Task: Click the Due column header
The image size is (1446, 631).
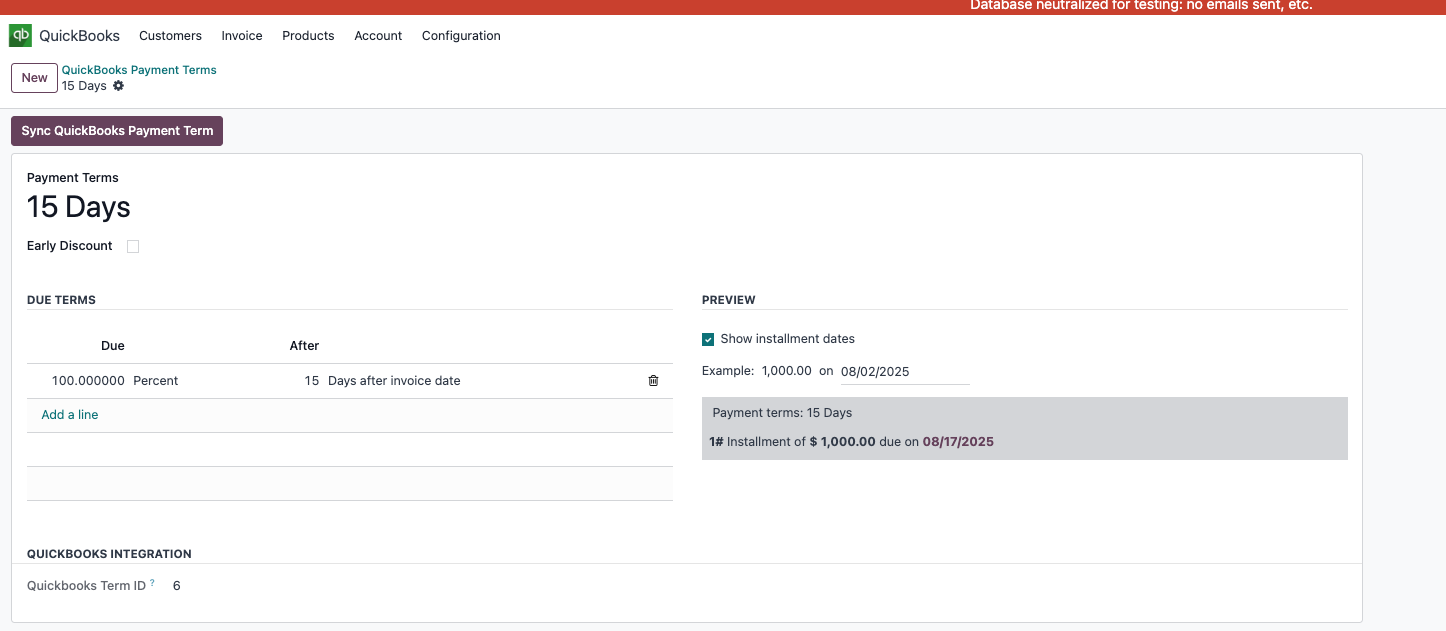Action: point(113,346)
